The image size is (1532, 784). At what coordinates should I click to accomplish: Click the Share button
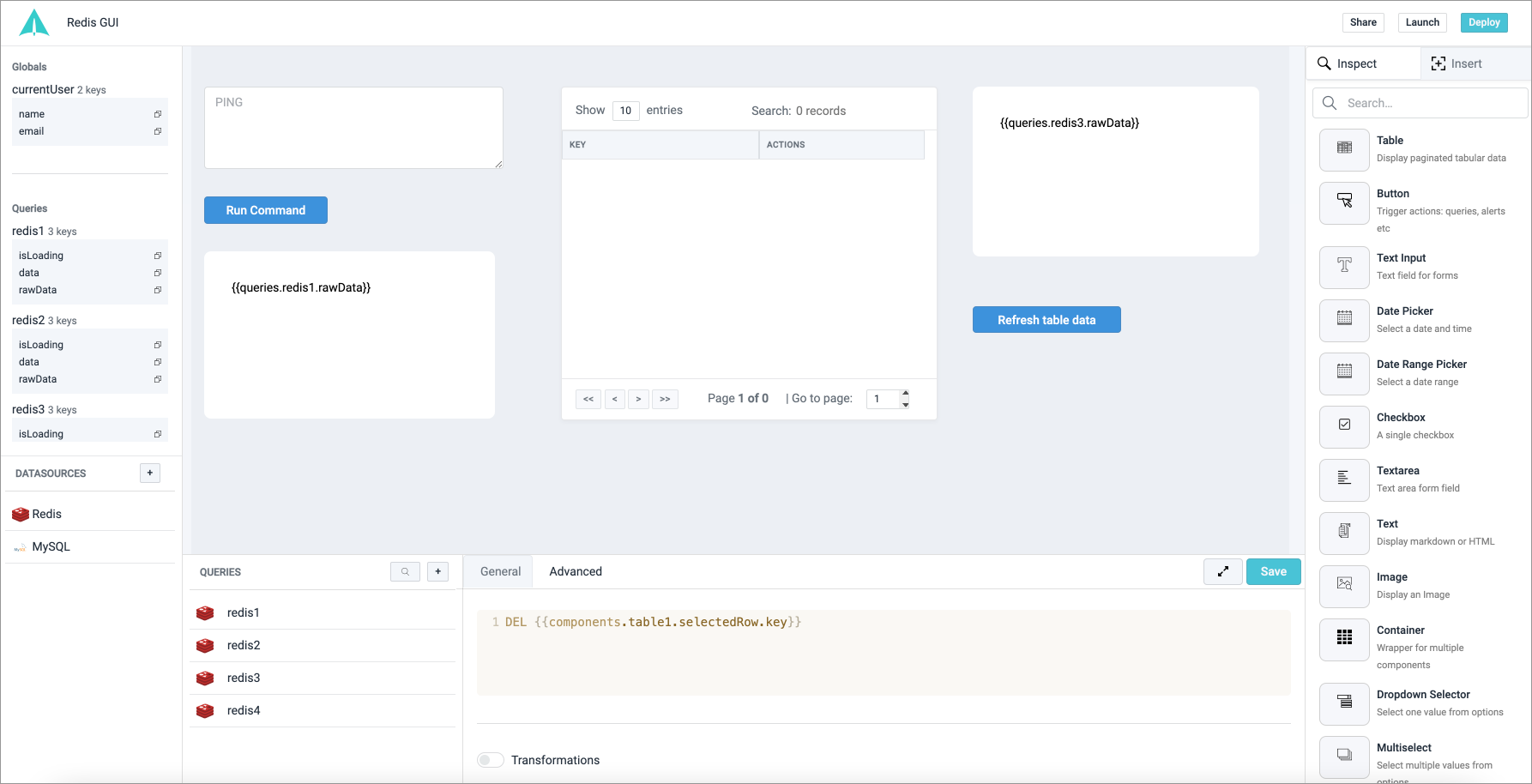point(1363,22)
